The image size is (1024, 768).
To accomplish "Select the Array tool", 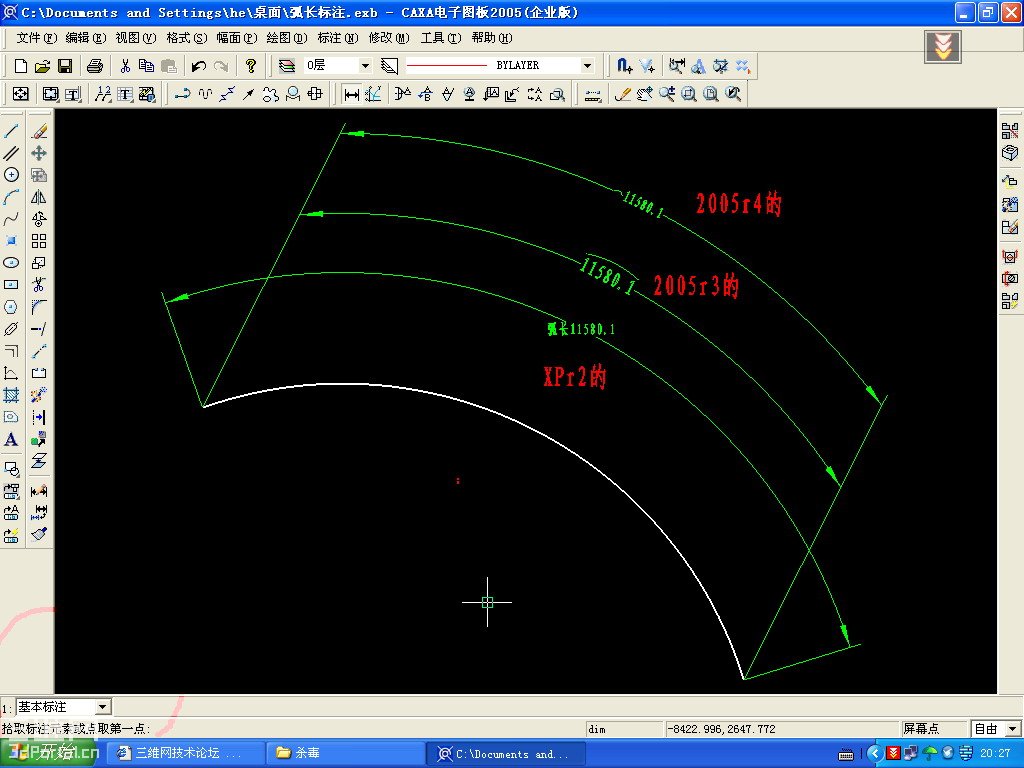I will point(39,241).
